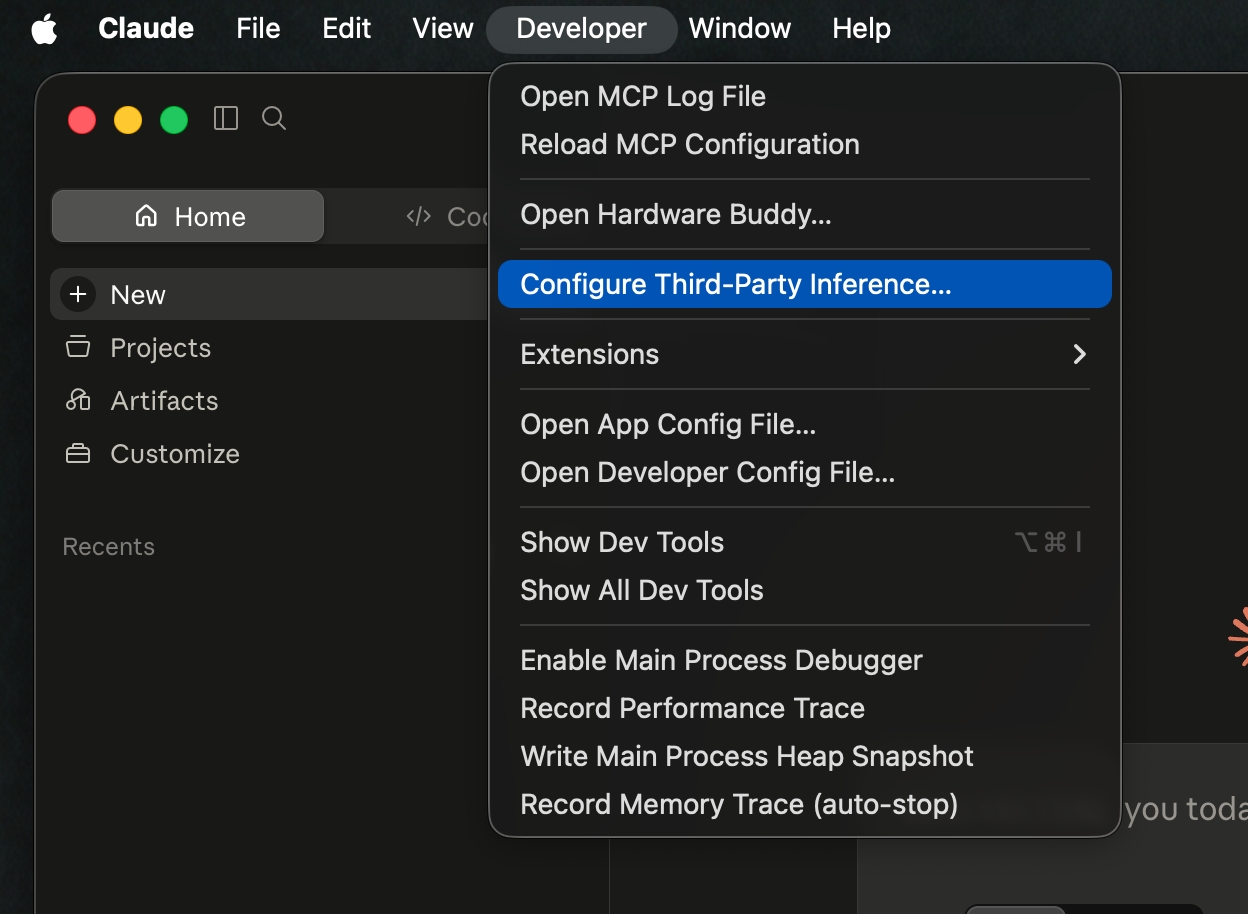Click the search magnifier icon
Image resolution: width=1248 pixels, height=914 pixels.
click(x=274, y=119)
